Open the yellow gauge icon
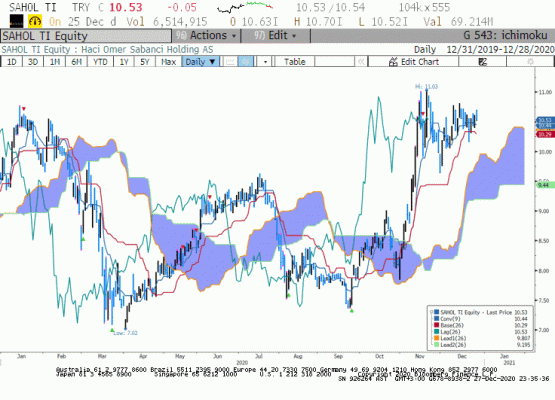 coord(35,21)
